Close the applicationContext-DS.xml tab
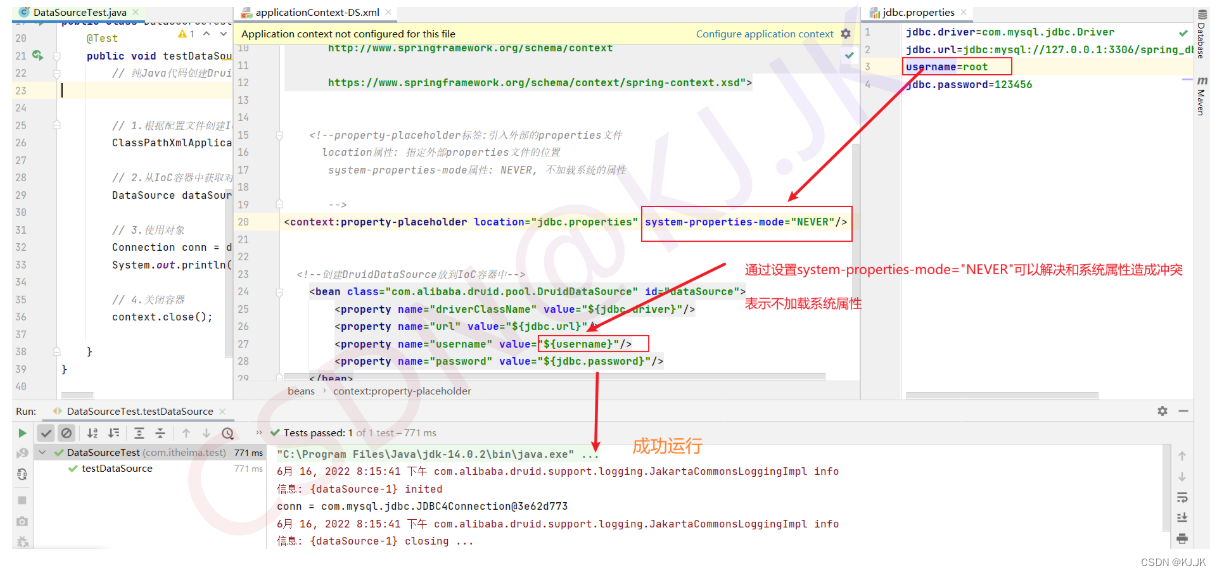Screen dimensions: 1221x576 (x=387, y=12)
